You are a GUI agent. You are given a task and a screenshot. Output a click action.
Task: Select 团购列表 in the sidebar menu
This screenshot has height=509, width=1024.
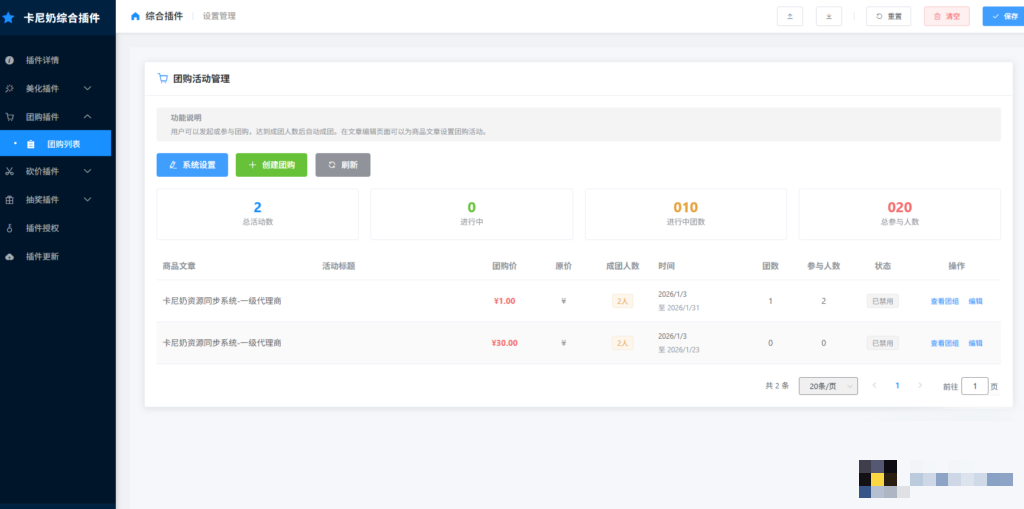(64, 144)
